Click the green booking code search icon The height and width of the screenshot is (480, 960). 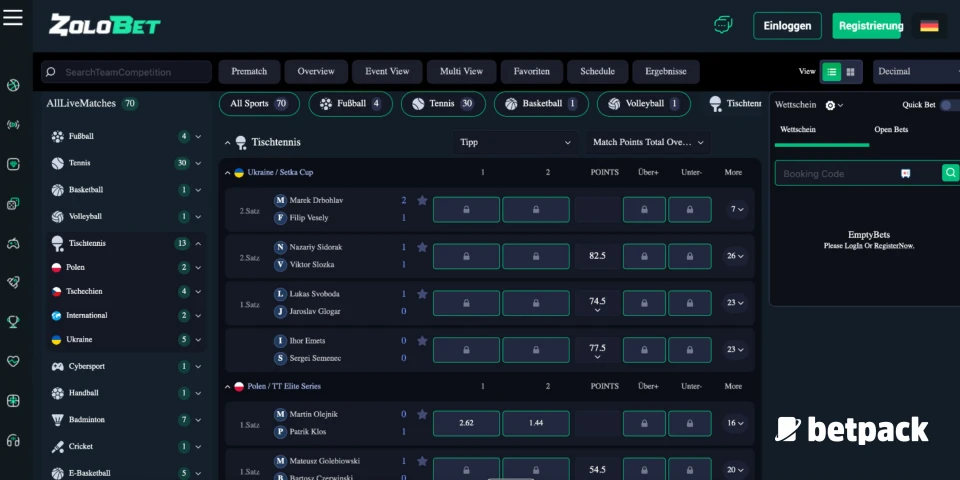point(950,173)
